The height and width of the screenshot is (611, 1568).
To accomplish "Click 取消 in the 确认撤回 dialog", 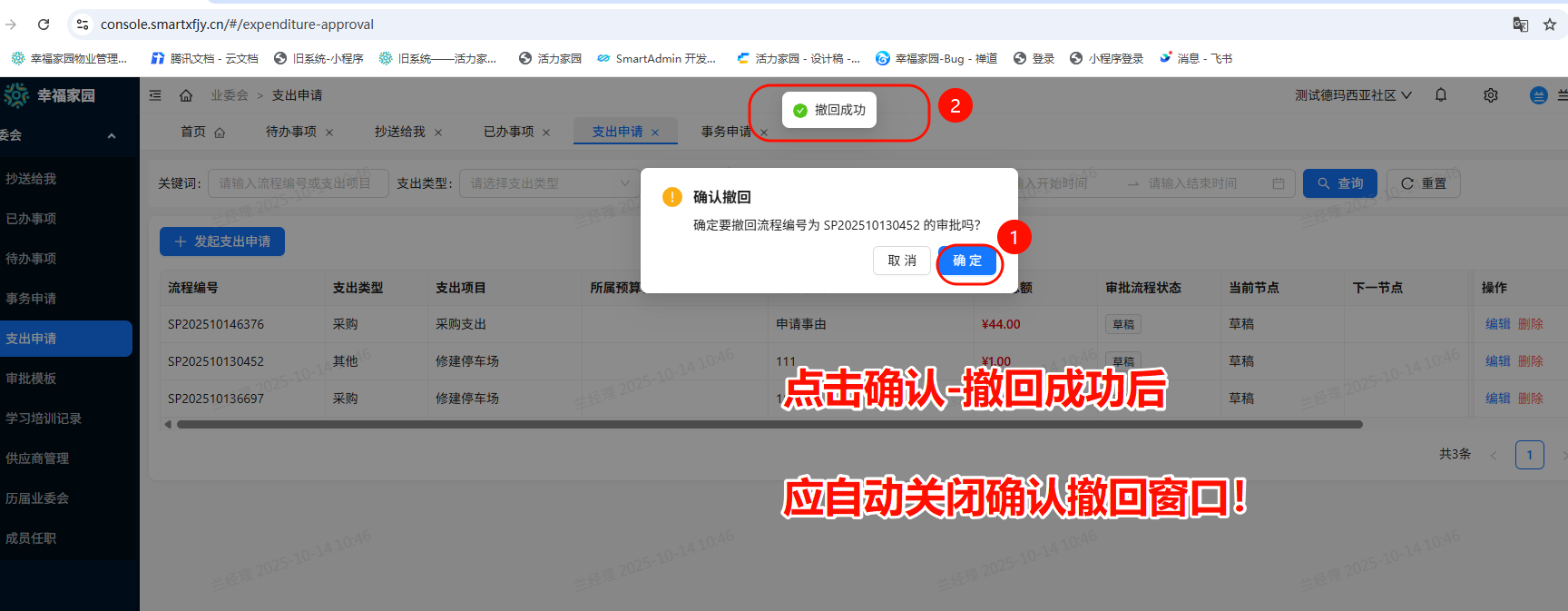I will tap(902, 261).
